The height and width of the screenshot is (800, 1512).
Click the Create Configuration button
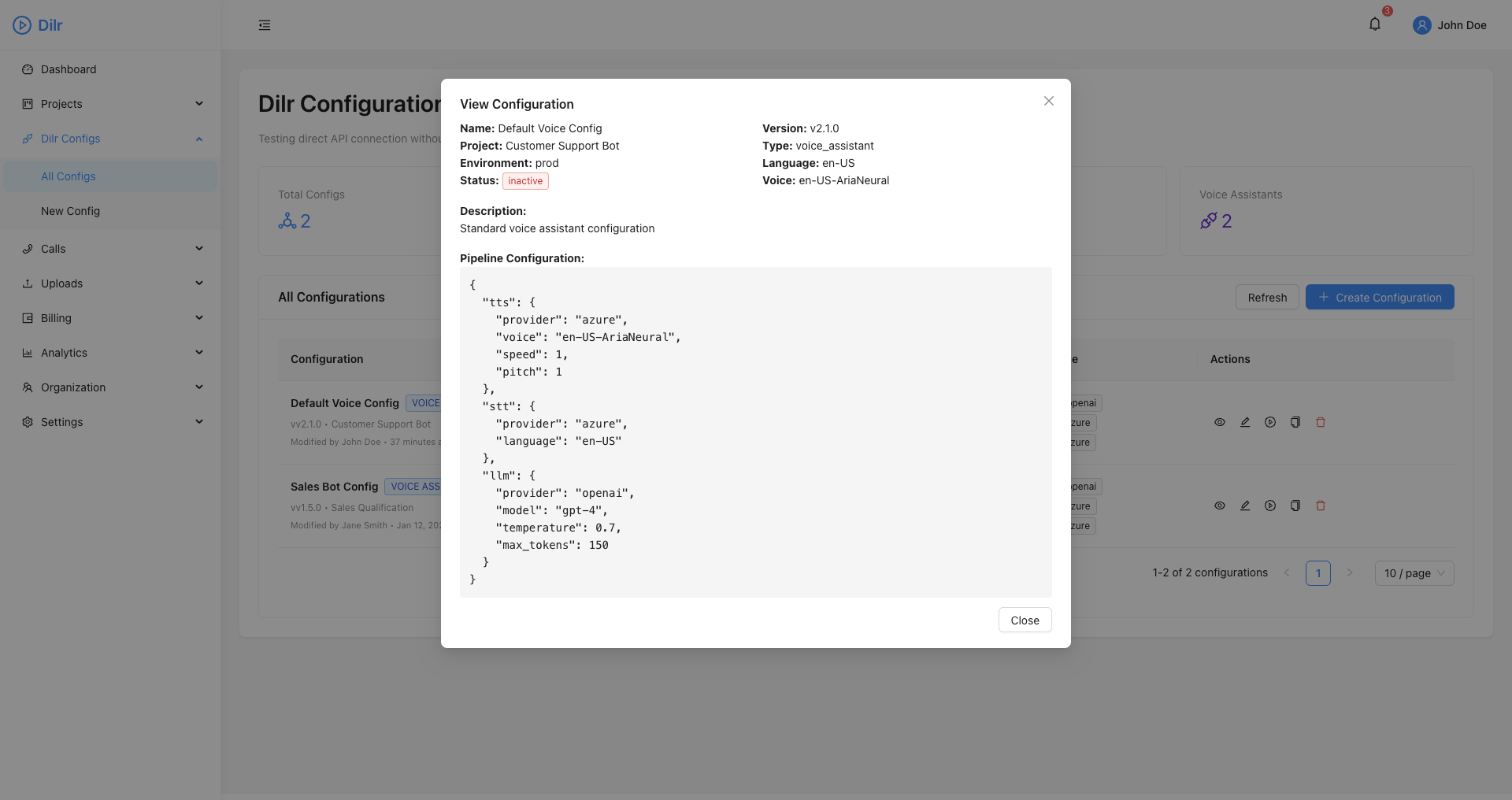1380,298
